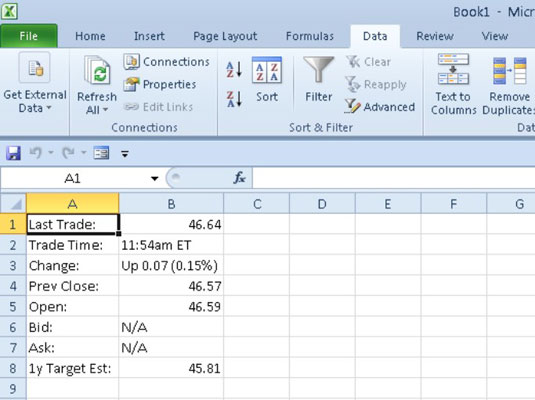The width and height of the screenshot is (535, 400).
Task: Sort A to Z ascending
Action: pos(234,69)
